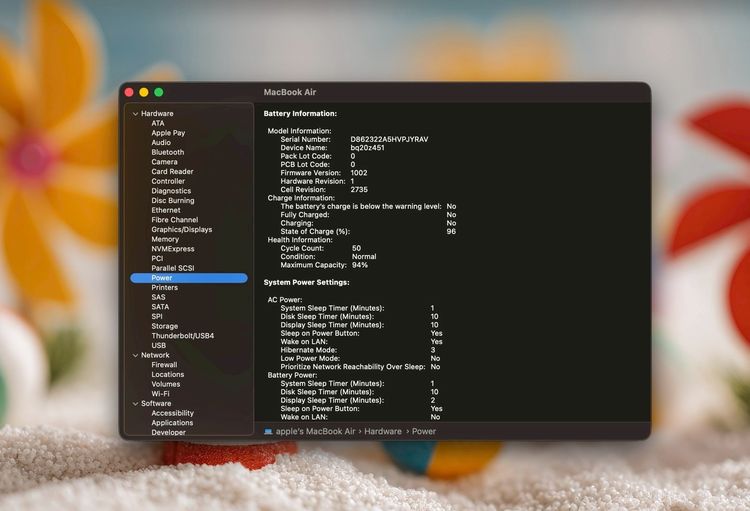Select Controller in the sidebar

click(x=168, y=181)
